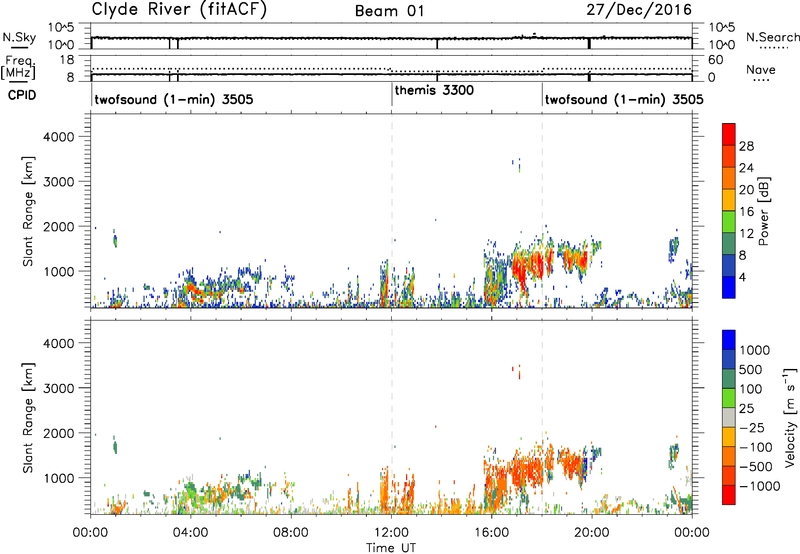Click the "-500" tick on Velocity color bar

756,466
